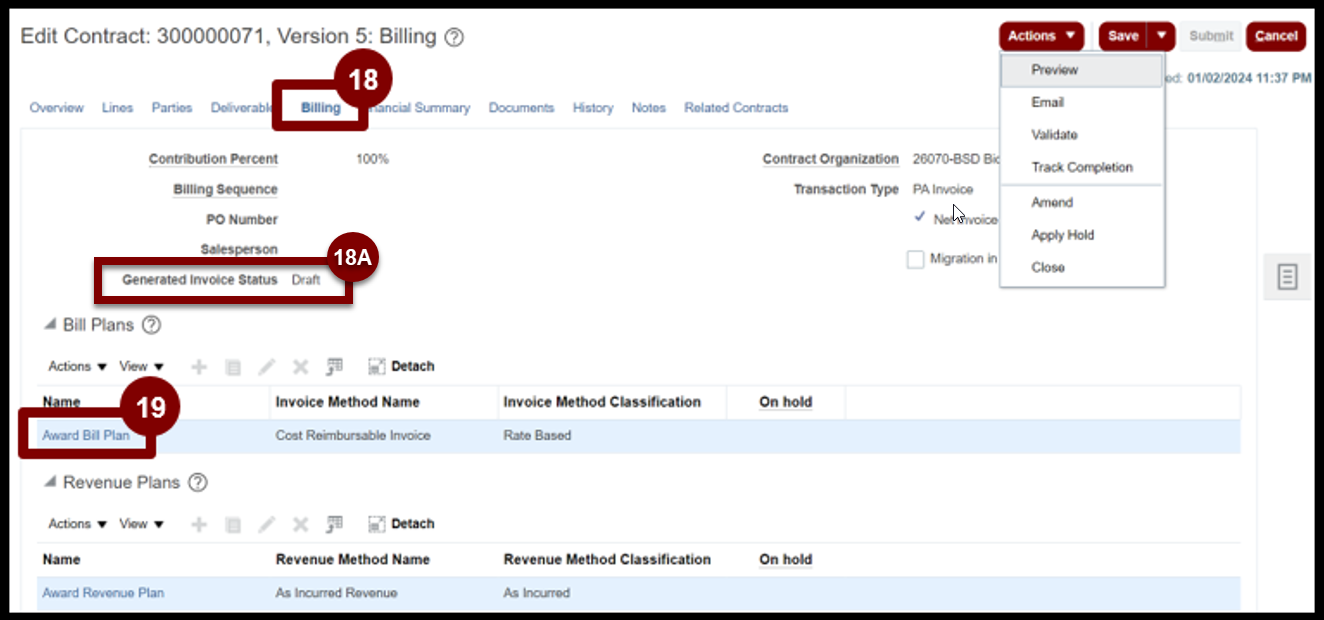Open the Save dropdown arrow
Viewport: 1324px width, 620px height.
[x=1161, y=36]
